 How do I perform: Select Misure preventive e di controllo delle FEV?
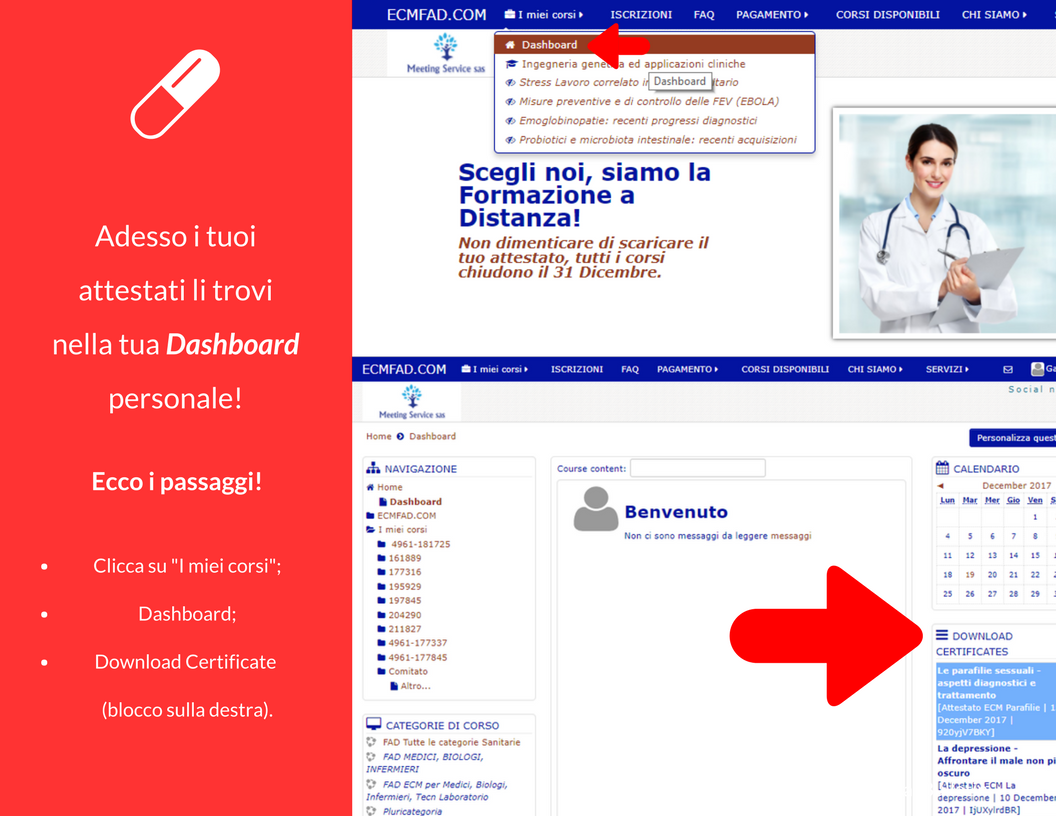pos(649,102)
